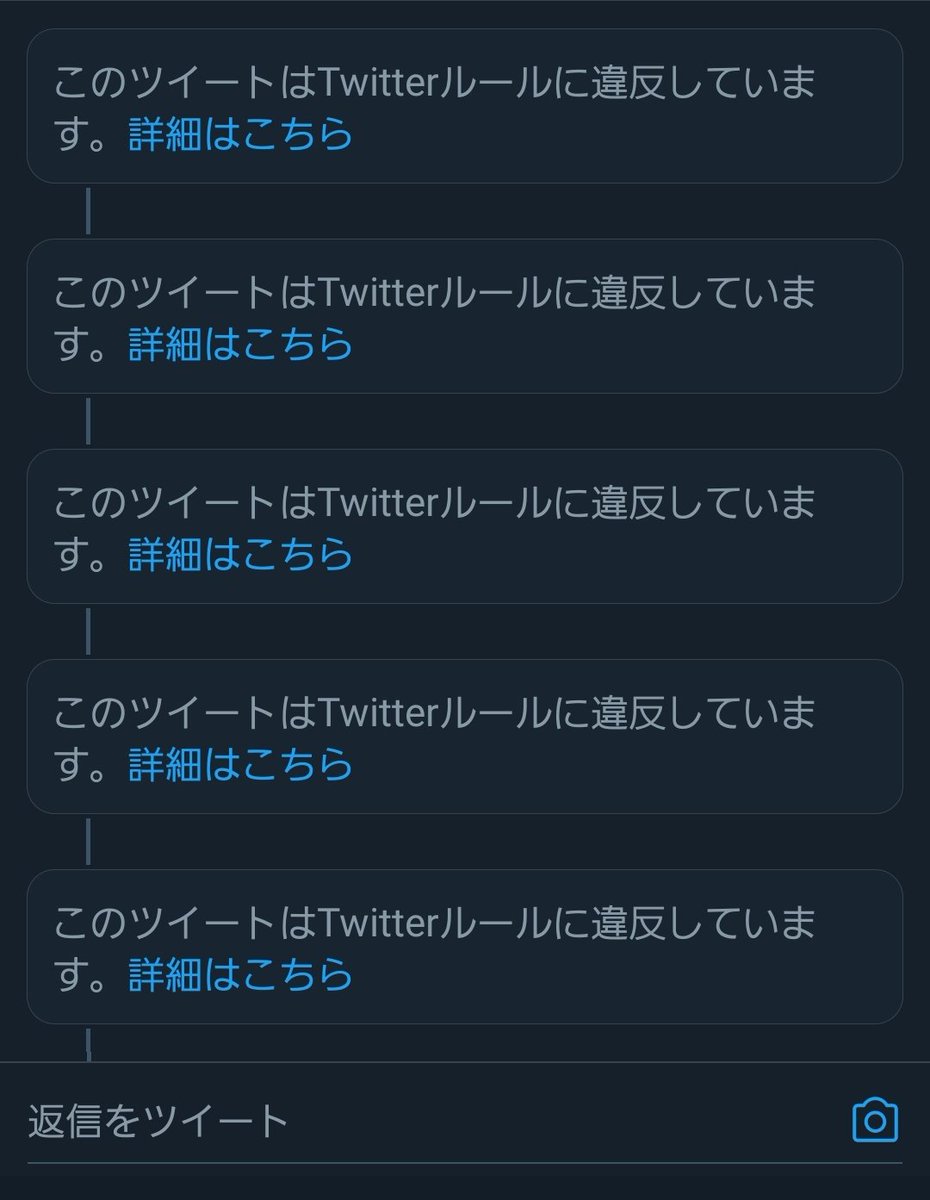Image resolution: width=930 pixels, height=1200 pixels.
Task: Open 詳細はこちら link in second notice
Action: coord(241,344)
